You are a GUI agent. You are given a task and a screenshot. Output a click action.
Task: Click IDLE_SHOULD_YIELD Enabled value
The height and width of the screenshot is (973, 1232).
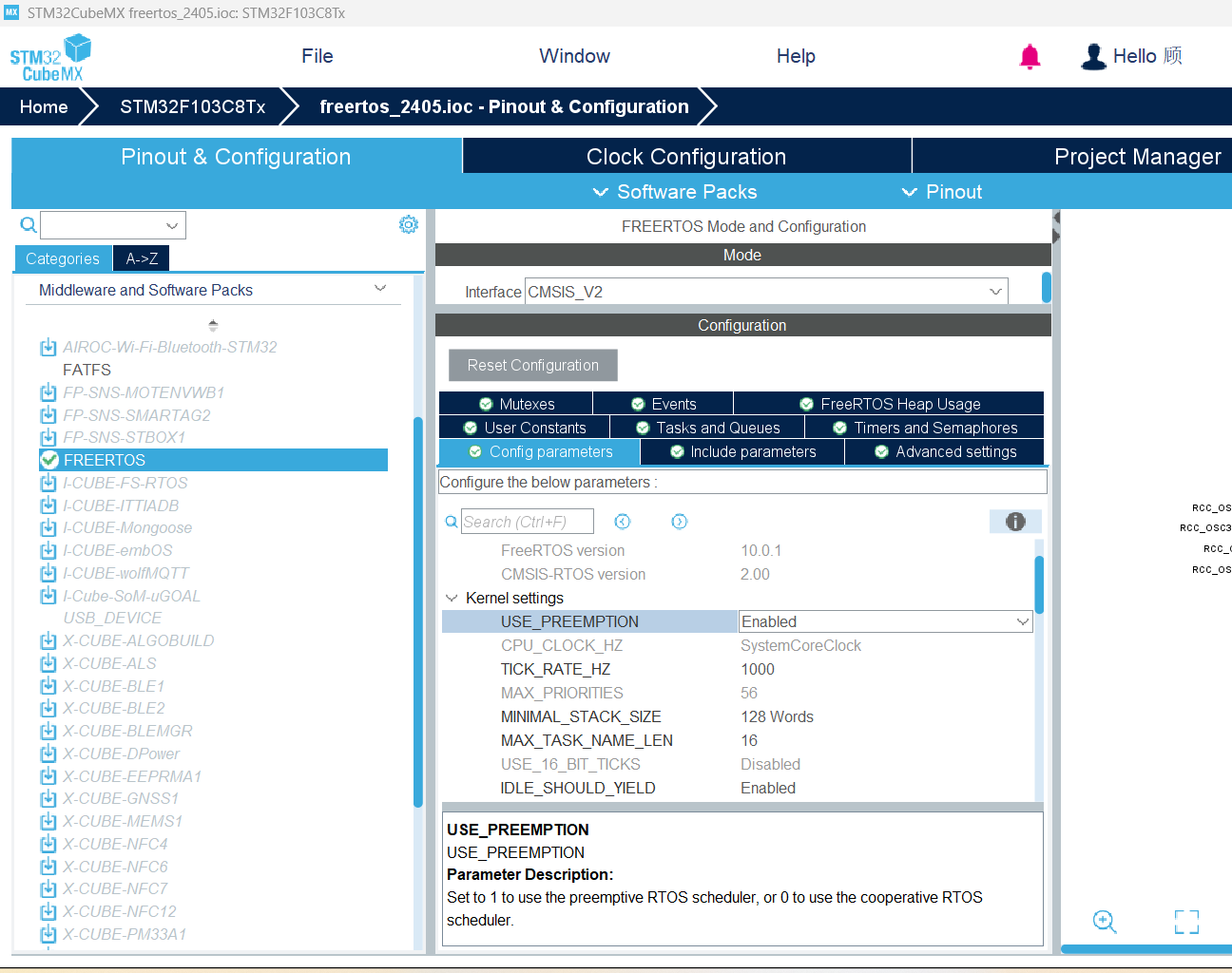(x=768, y=788)
